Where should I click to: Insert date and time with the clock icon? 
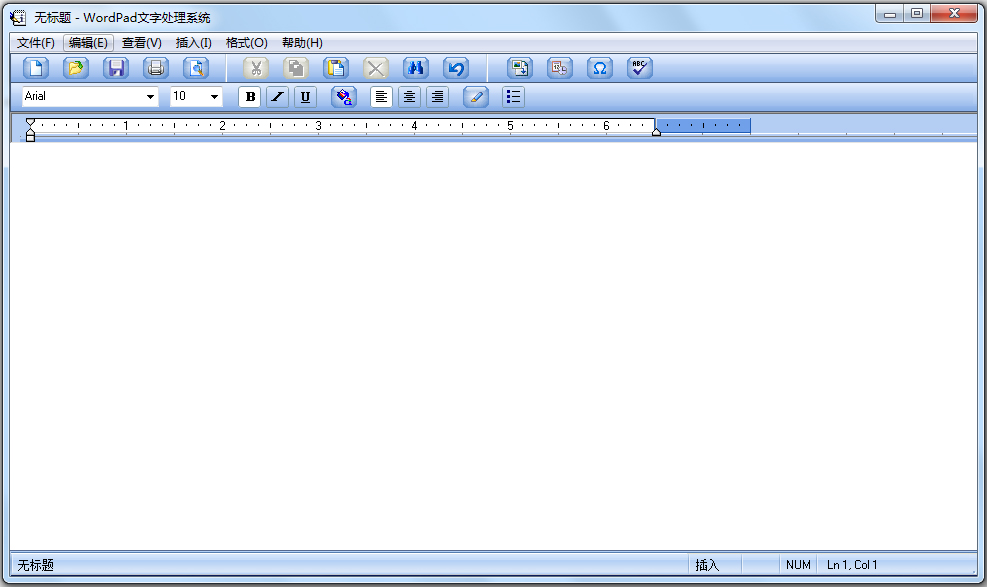pos(560,68)
